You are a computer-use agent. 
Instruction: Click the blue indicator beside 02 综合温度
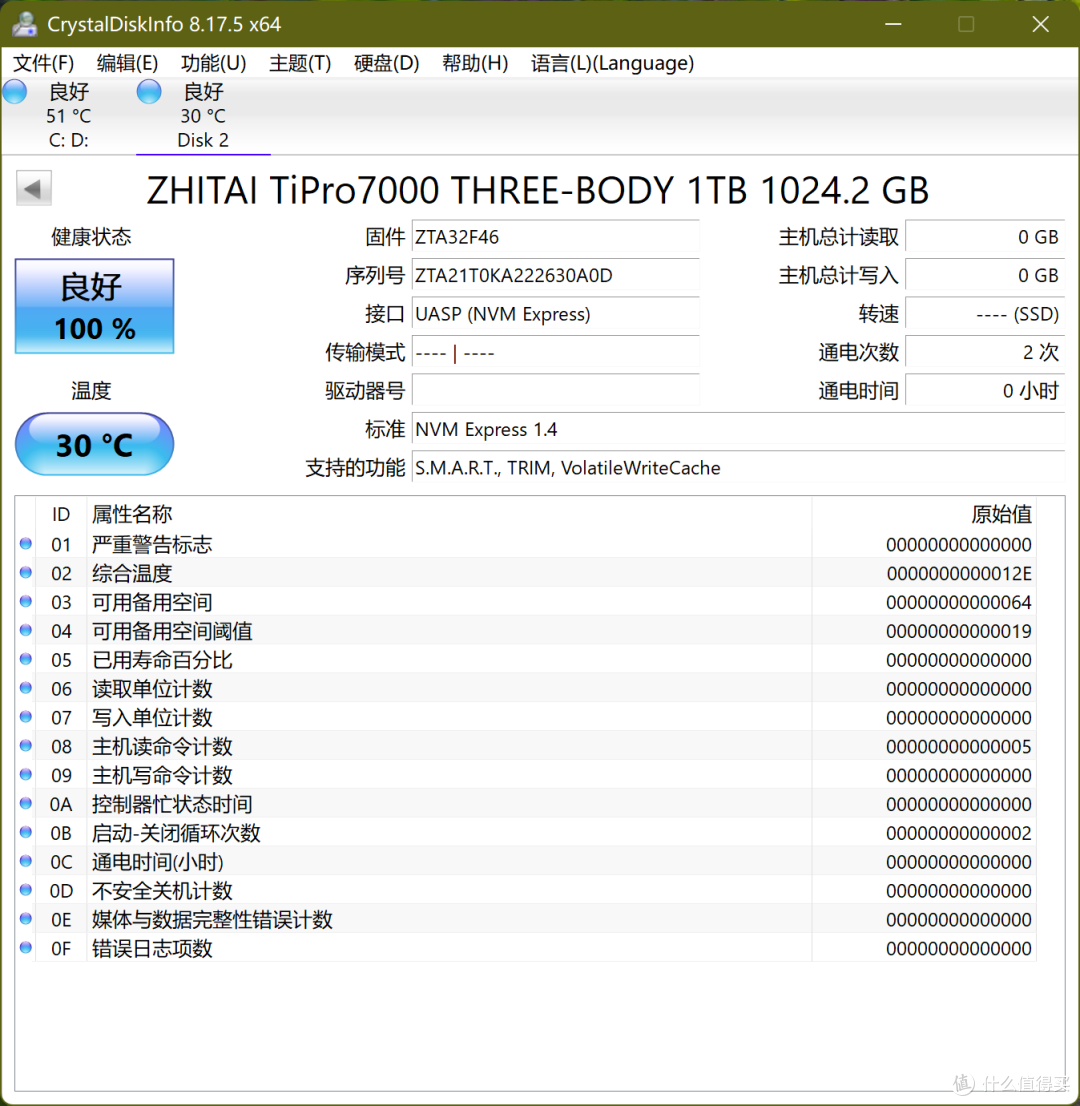(25, 573)
